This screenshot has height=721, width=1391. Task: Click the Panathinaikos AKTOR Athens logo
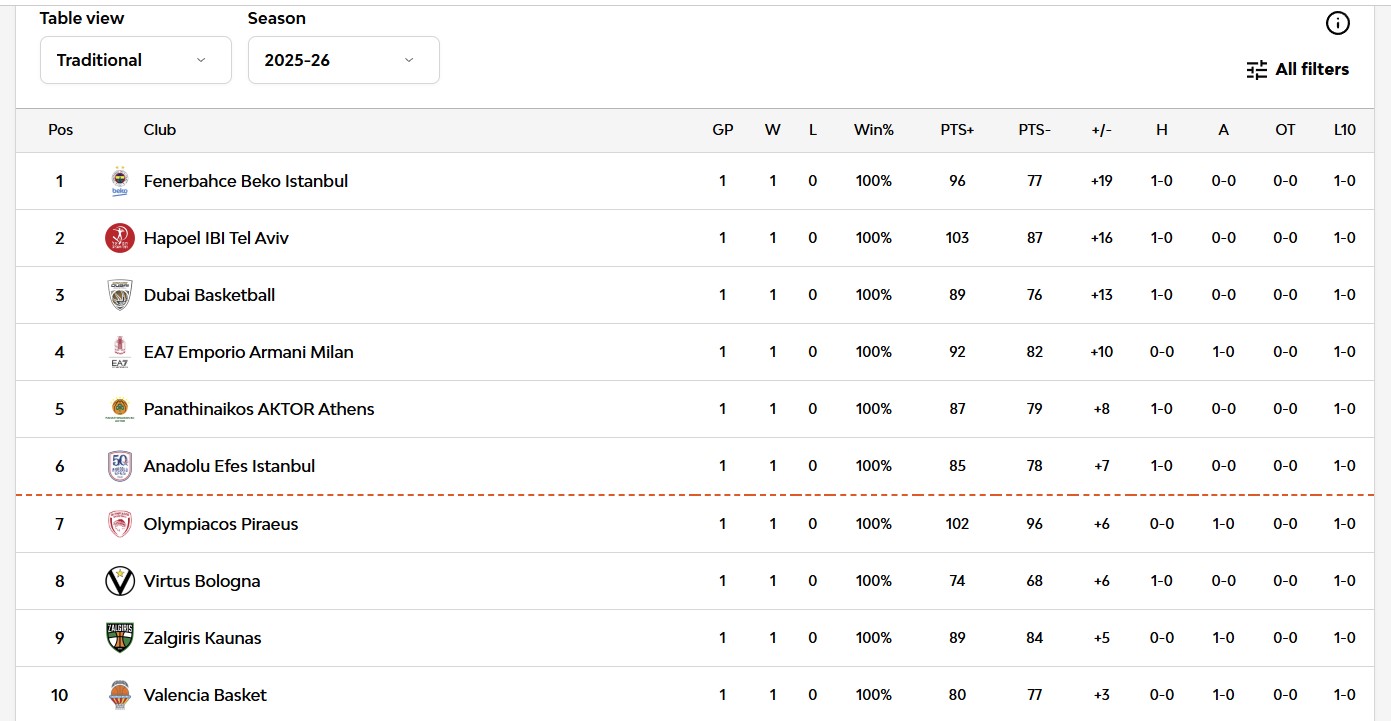pyautogui.click(x=120, y=409)
